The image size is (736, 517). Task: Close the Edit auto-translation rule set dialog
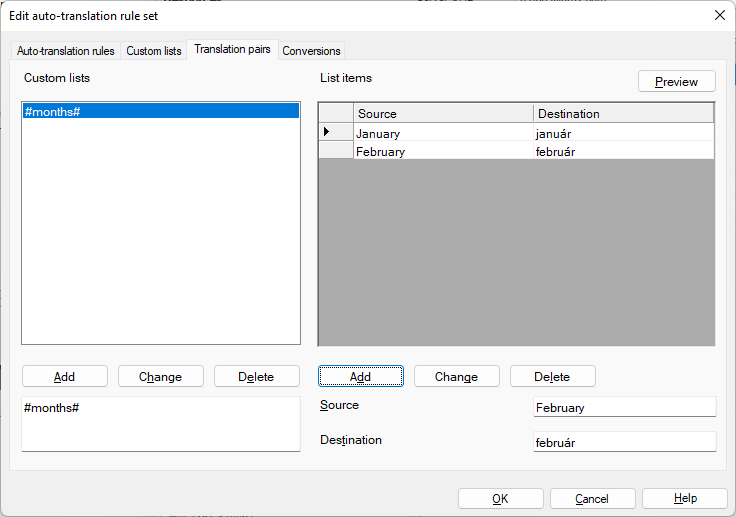coord(719,15)
